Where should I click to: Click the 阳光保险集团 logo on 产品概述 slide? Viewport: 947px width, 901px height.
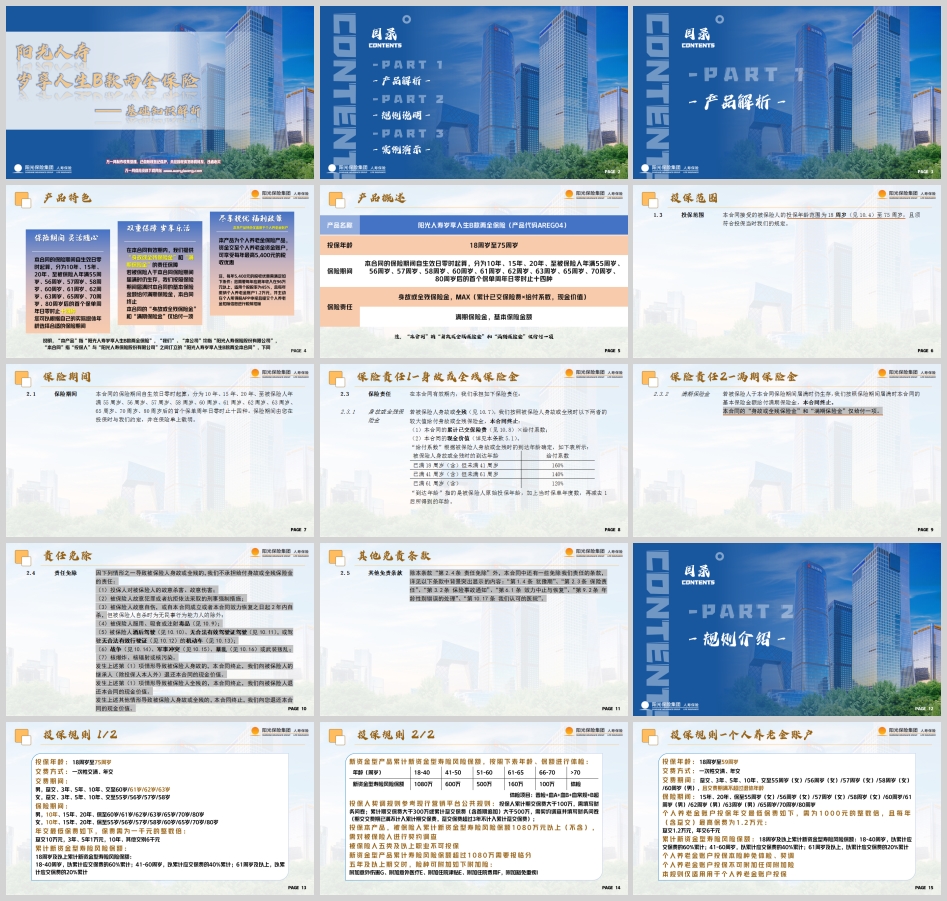click(x=585, y=196)
